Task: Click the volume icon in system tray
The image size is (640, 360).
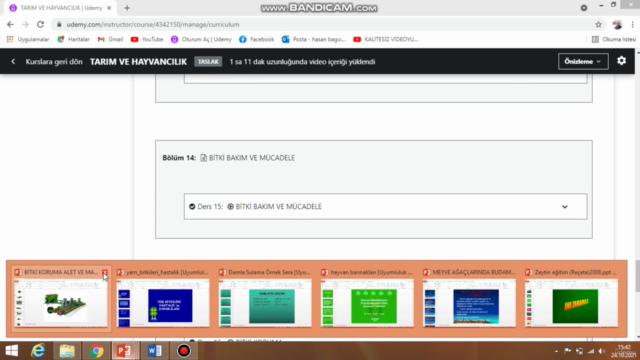Action: click(x=602, y=351)
